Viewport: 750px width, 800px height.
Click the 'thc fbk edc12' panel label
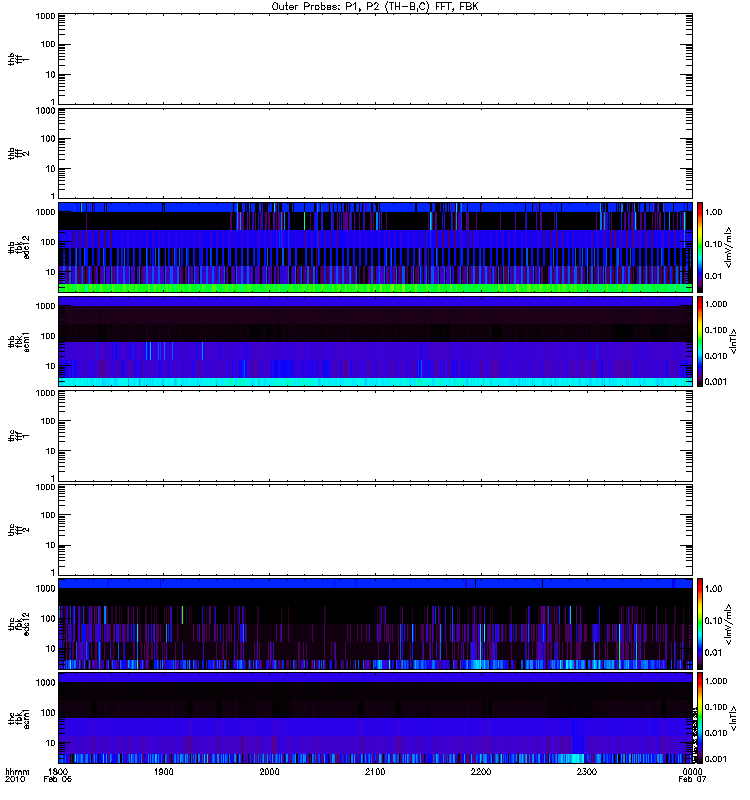coord(18,623)
